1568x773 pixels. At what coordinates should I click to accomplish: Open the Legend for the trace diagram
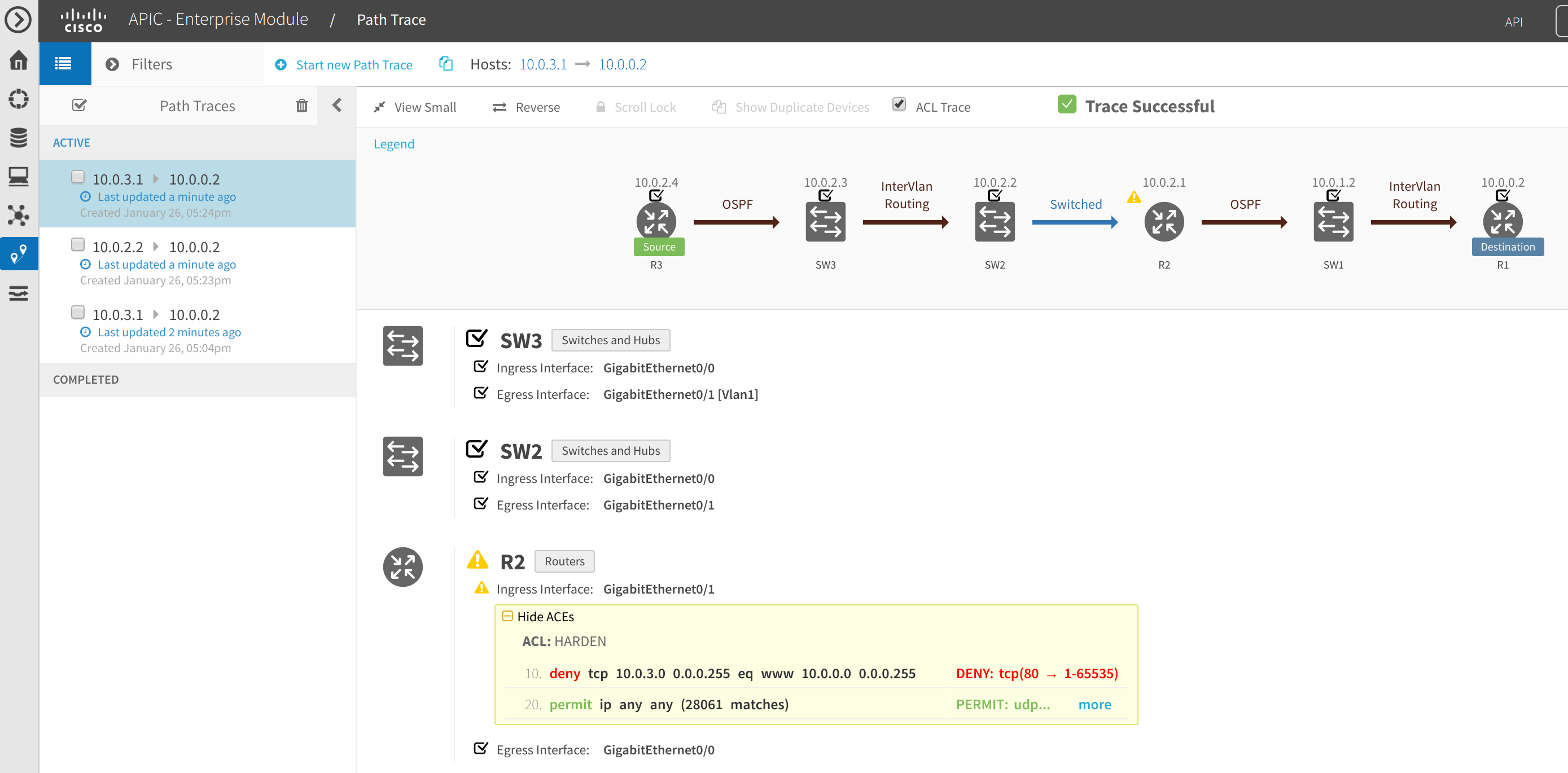393,144
